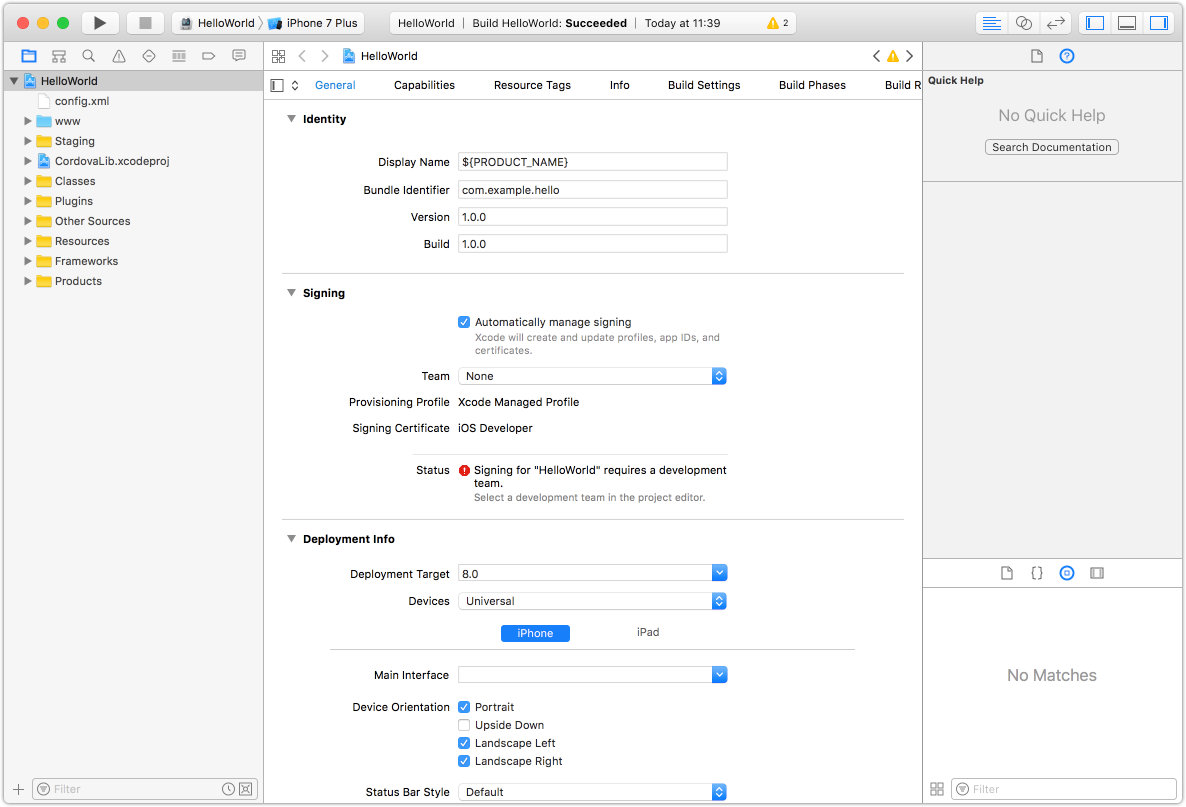Open the related items grid icon
The width and height of the screenshot is (1186, 807).
278,56
